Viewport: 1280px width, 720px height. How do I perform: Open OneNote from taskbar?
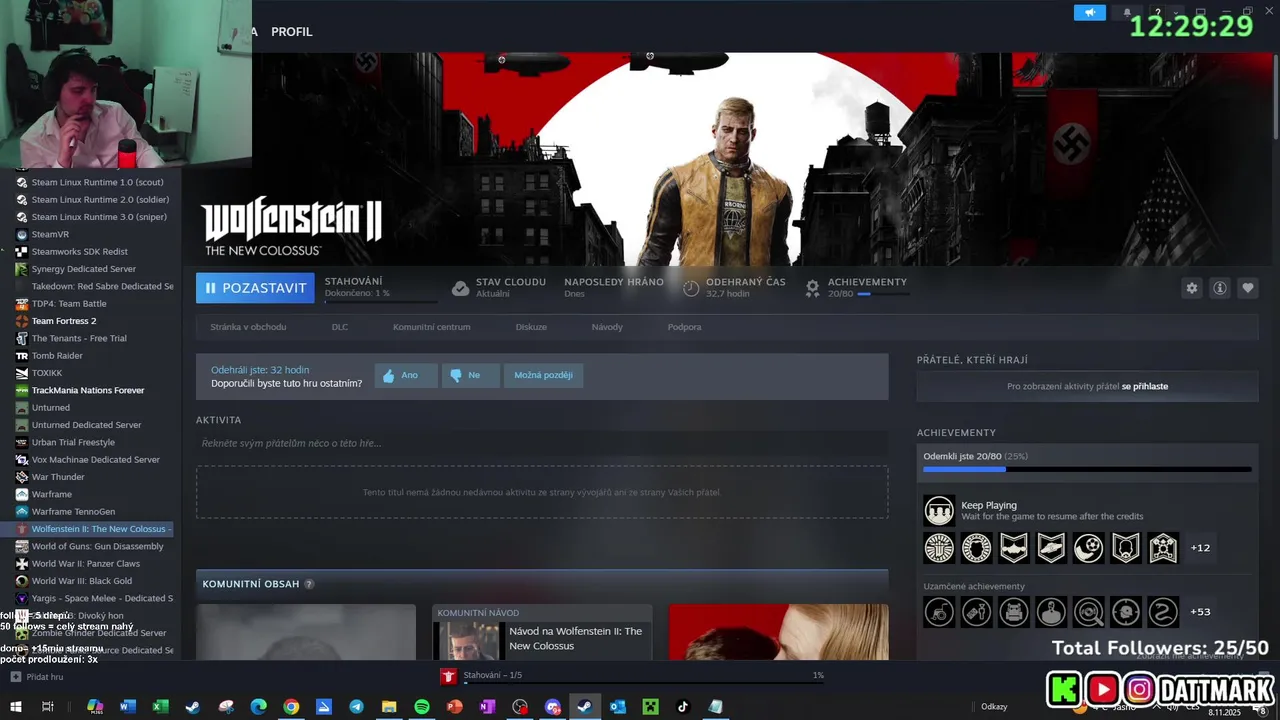click(x=487, y=707)
